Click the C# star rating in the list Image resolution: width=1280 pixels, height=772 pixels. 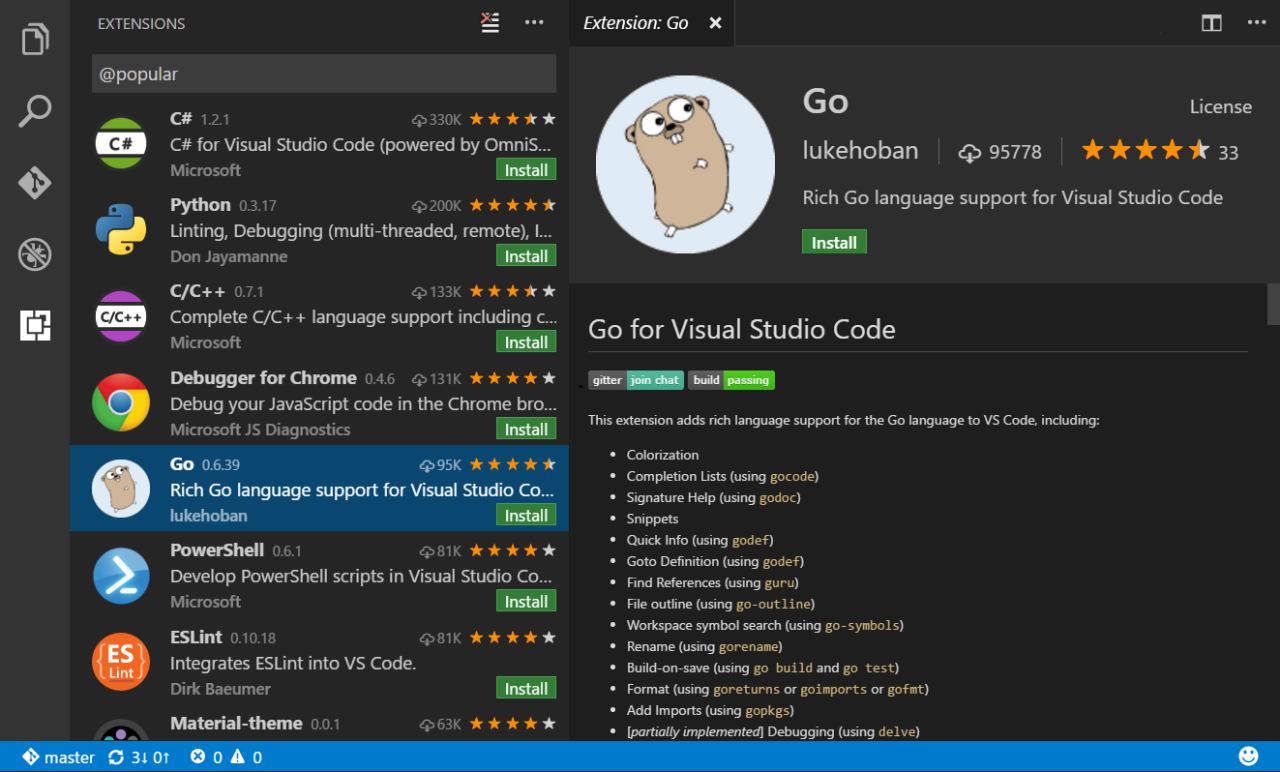pos(512,119)
